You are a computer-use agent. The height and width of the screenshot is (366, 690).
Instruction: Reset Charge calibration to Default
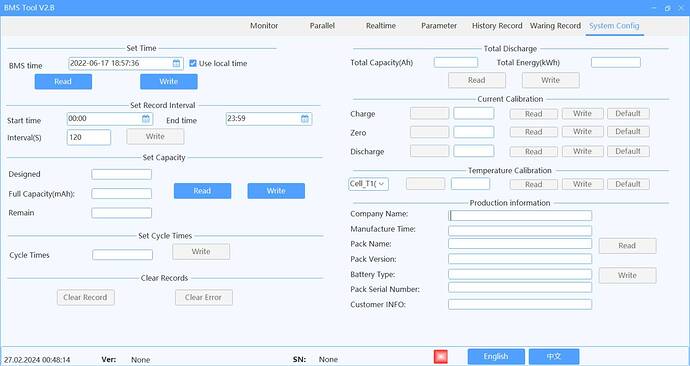628,113
